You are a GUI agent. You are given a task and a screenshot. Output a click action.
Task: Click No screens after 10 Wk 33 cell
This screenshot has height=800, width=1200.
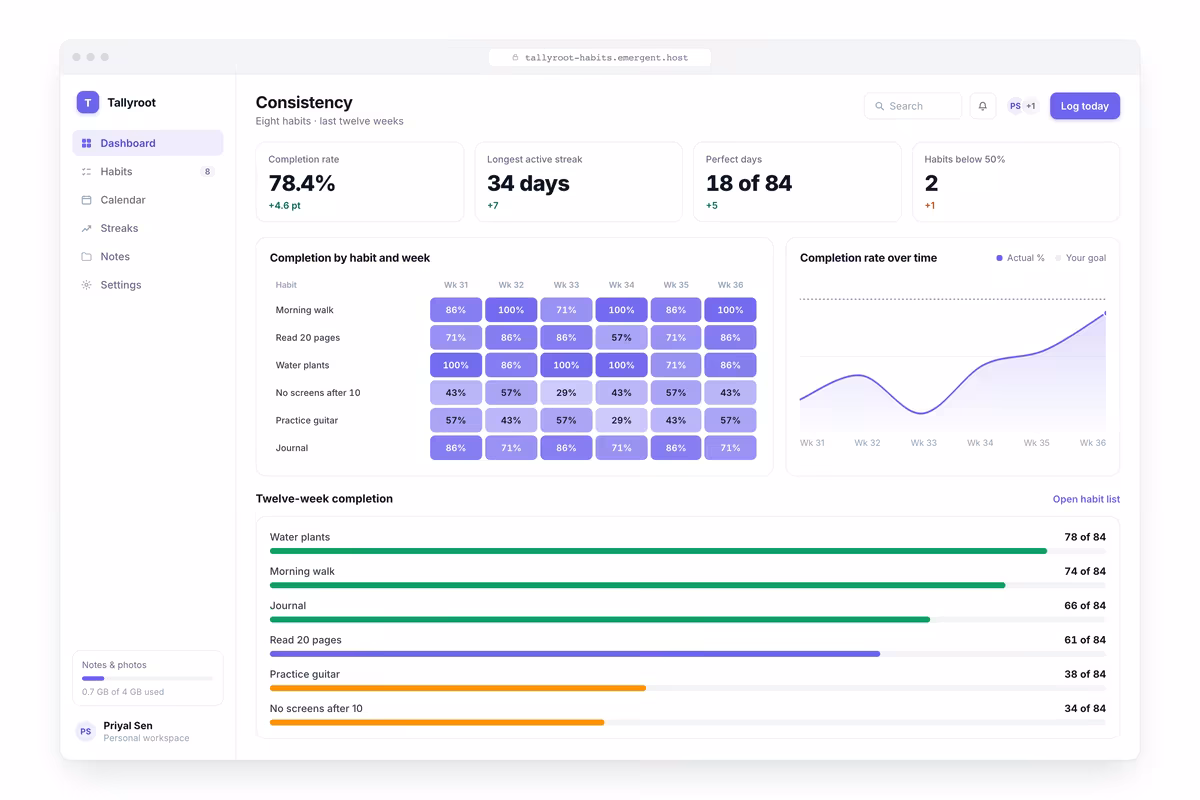[566, 393]
